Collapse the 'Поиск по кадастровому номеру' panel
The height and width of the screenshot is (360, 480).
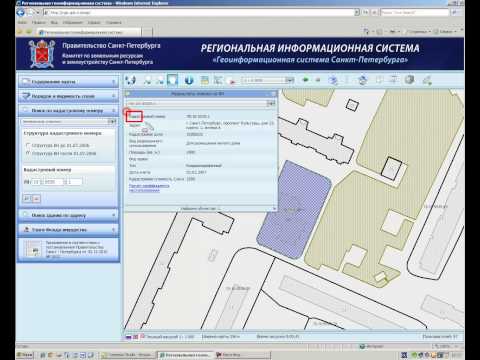[x=68, y=110]
